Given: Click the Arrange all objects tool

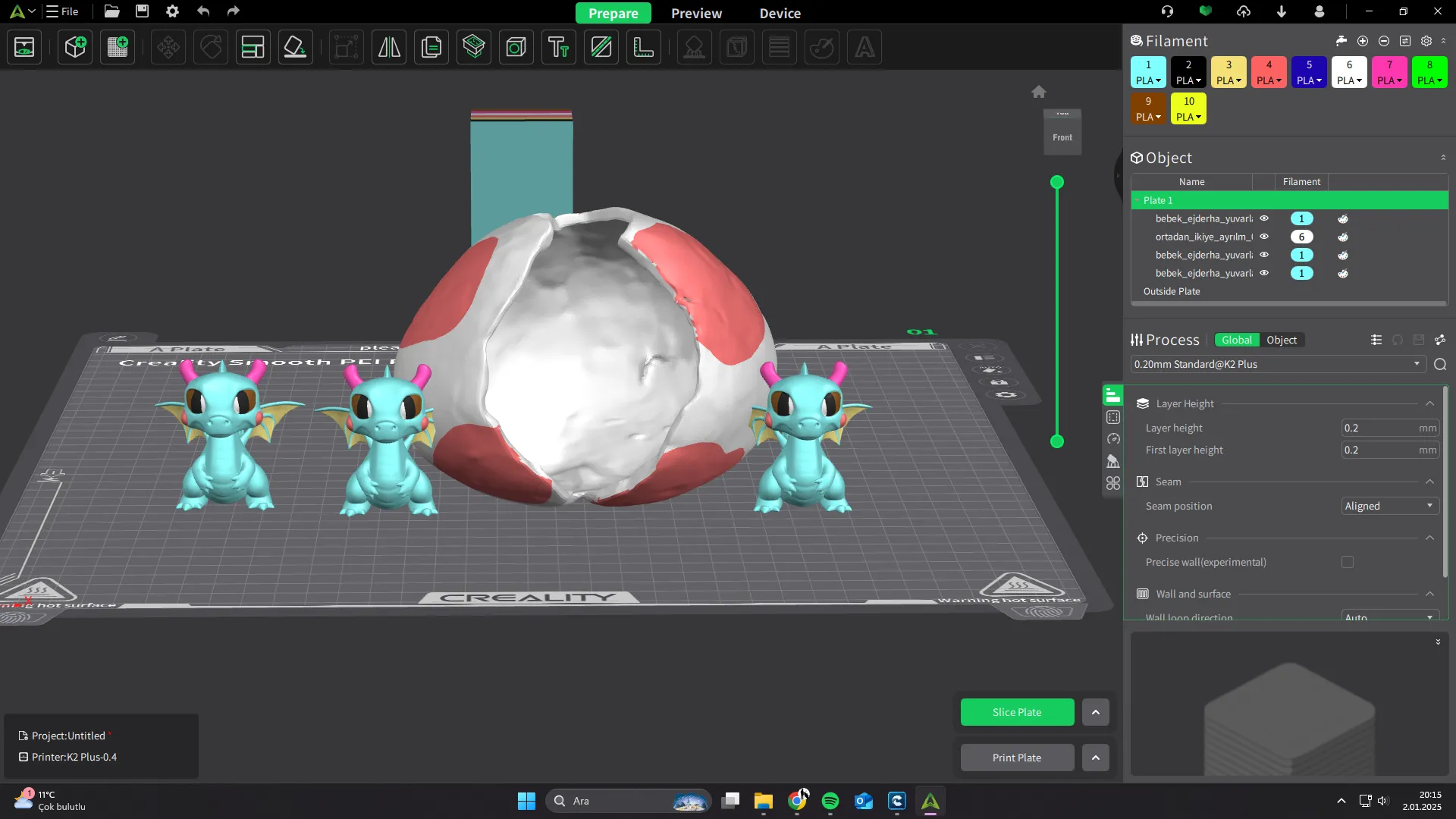Looking at the screenshot, I should click(x=253, y=47).
